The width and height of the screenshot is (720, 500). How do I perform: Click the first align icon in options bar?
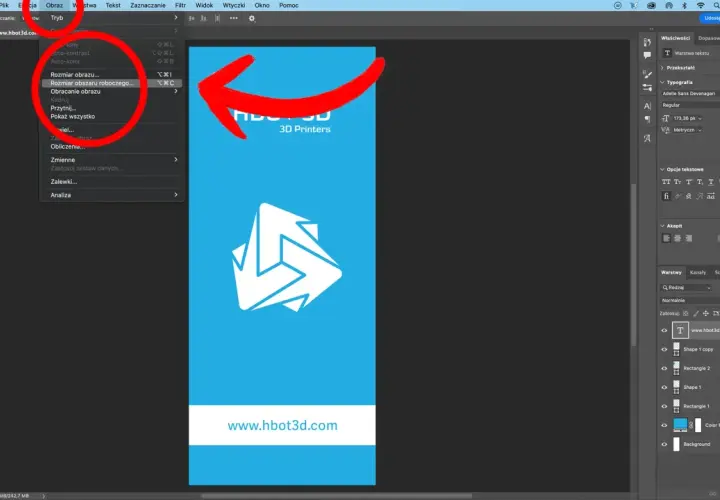coord(191,18)
